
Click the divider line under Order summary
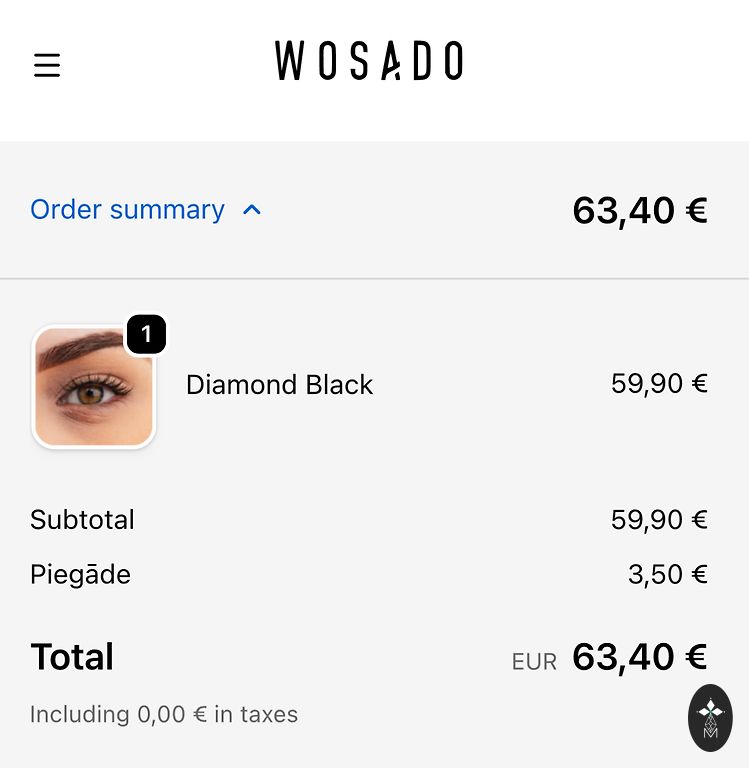(x=374, y=278)
